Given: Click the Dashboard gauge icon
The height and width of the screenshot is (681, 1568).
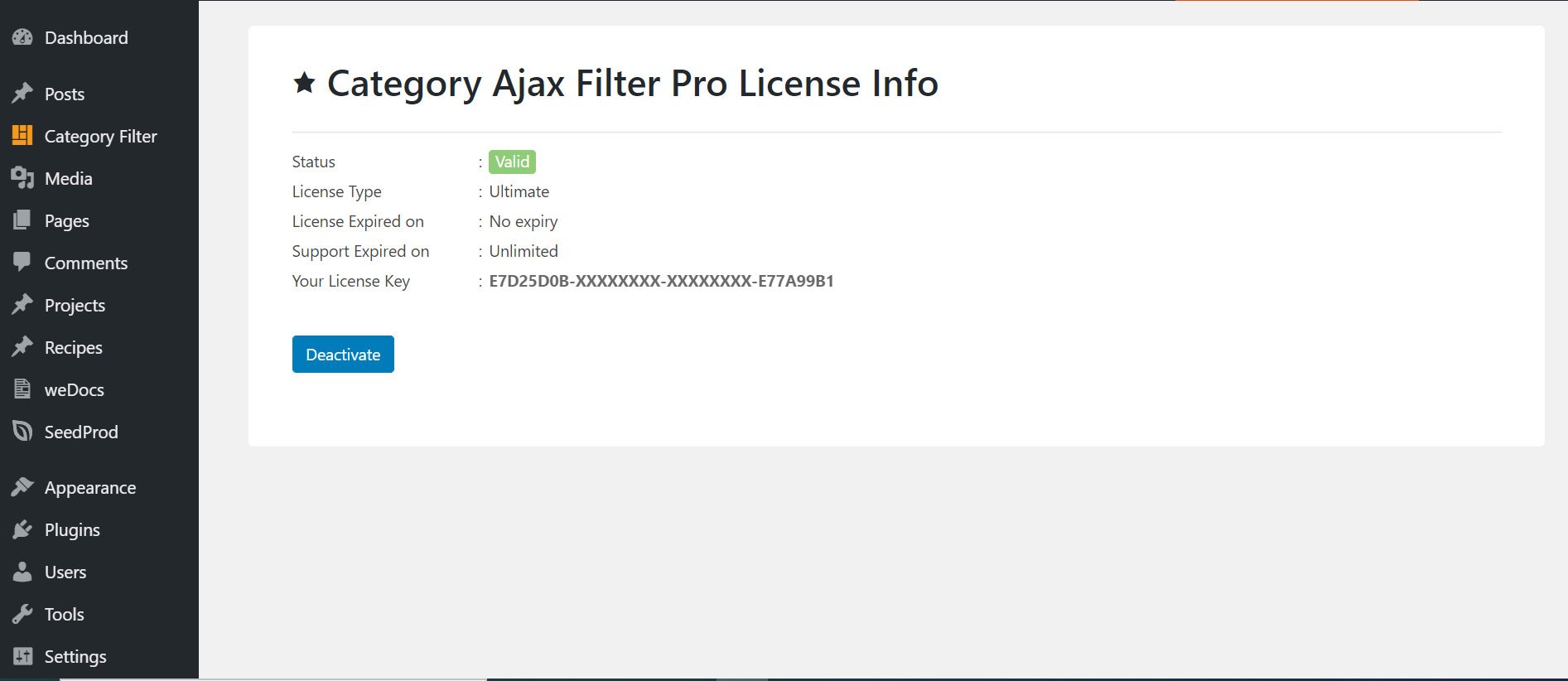Looking at the screenshot, I should (22, 37).
